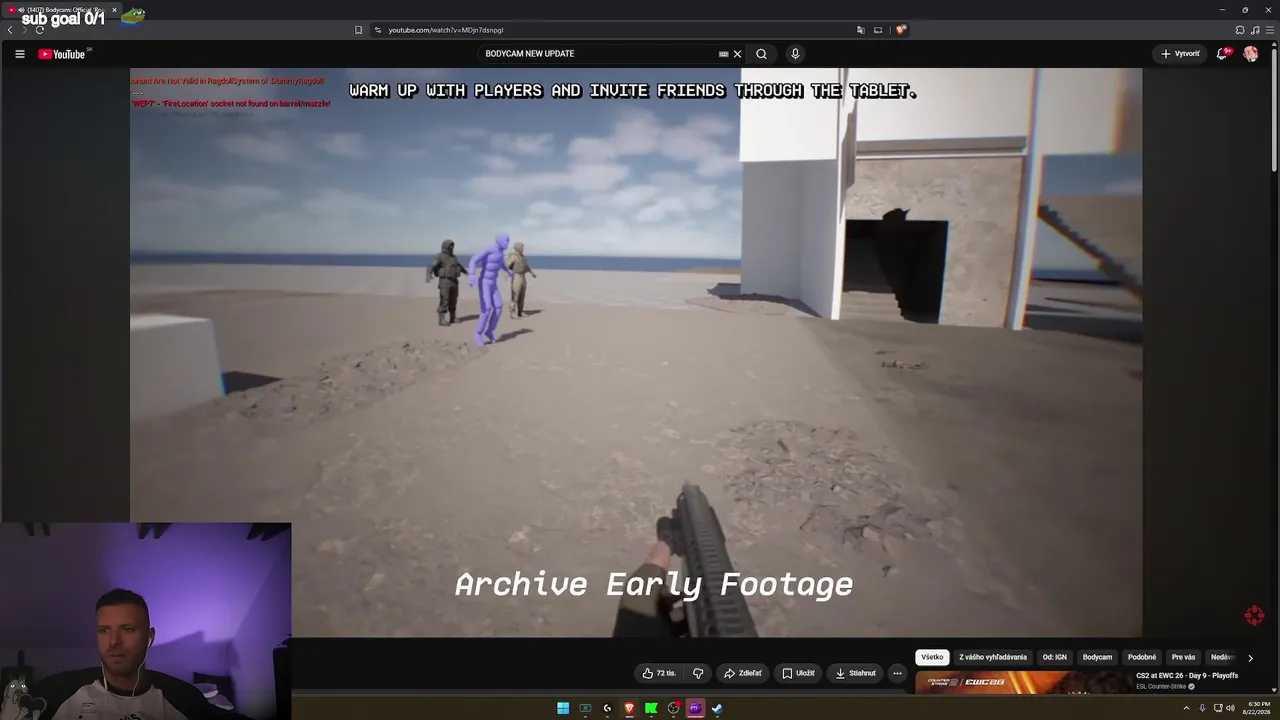Open the taskbar clock and date
Screen dimensions: 1280x720
click(1256, 709)
